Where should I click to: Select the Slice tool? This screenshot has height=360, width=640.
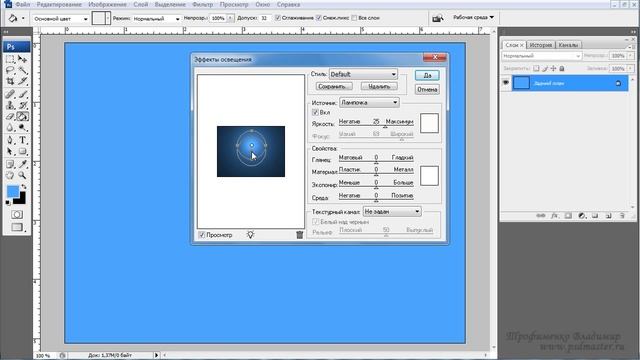tap(22, 81)
